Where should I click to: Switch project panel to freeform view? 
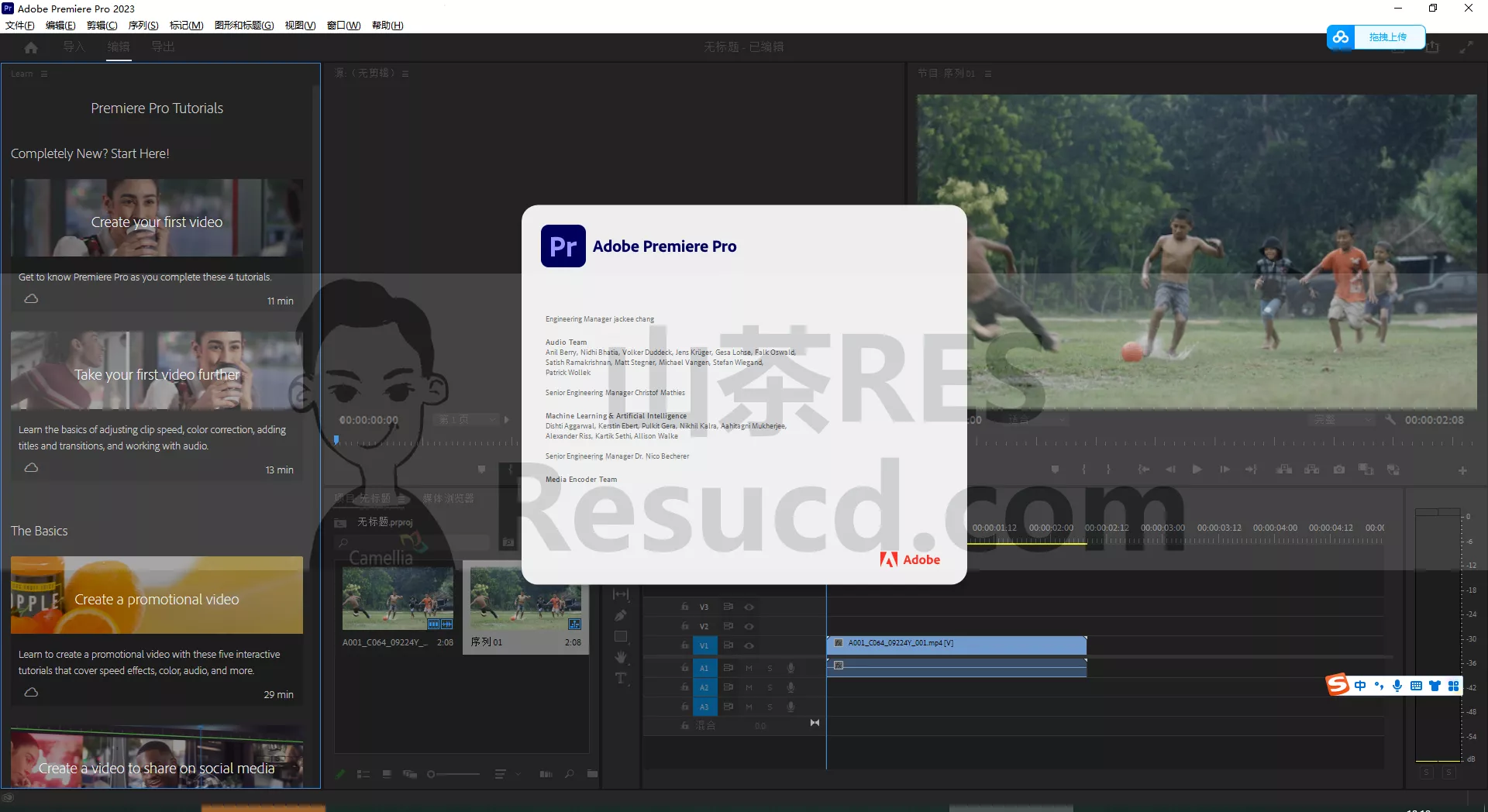(x=410, y=774)
